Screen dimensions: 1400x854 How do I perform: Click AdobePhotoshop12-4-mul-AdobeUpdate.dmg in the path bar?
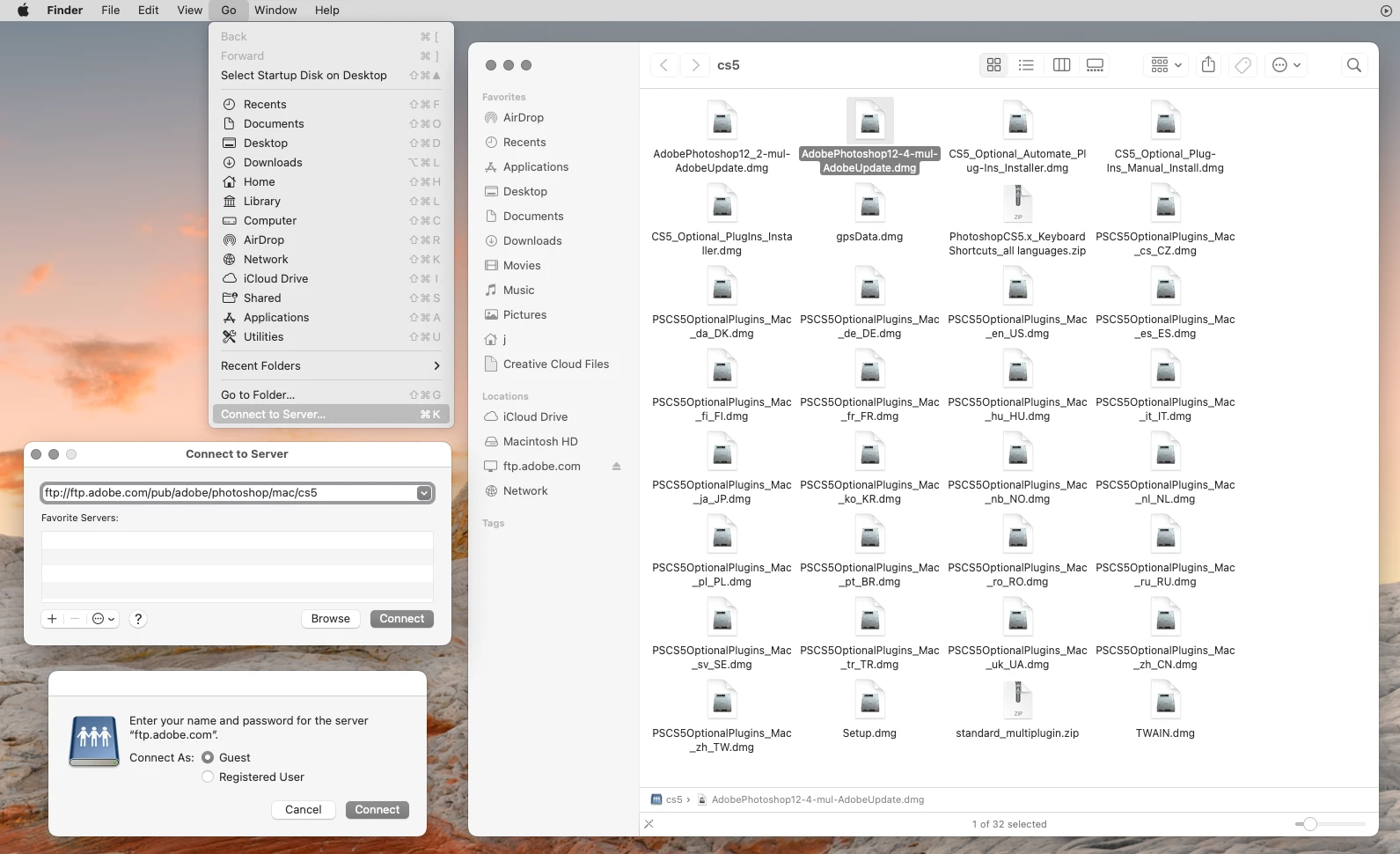point(810,799)
